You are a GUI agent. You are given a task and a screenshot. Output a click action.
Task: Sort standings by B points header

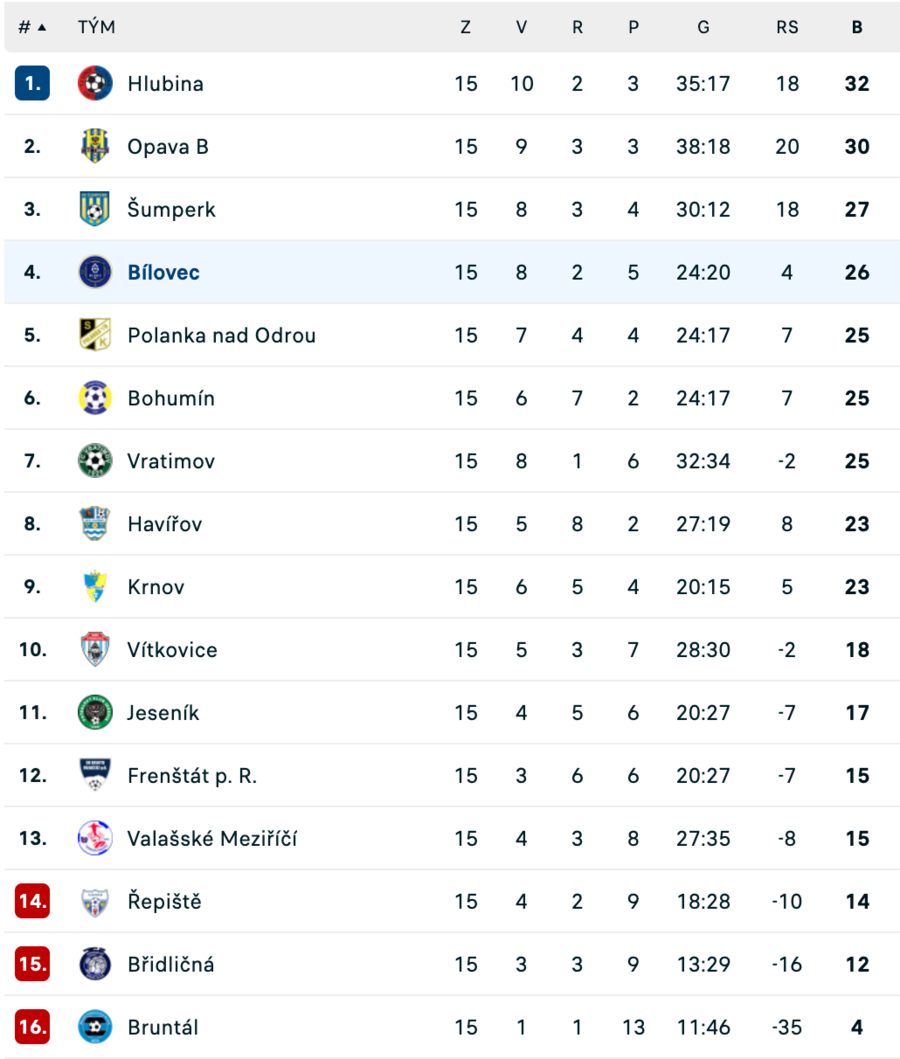click(x=857, y=27)
